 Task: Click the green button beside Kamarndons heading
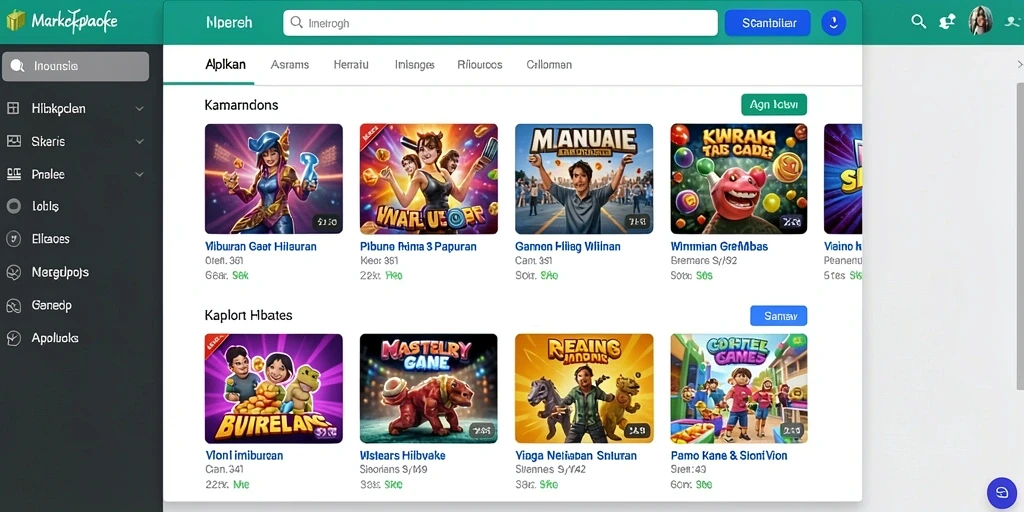tap(774, 104)
